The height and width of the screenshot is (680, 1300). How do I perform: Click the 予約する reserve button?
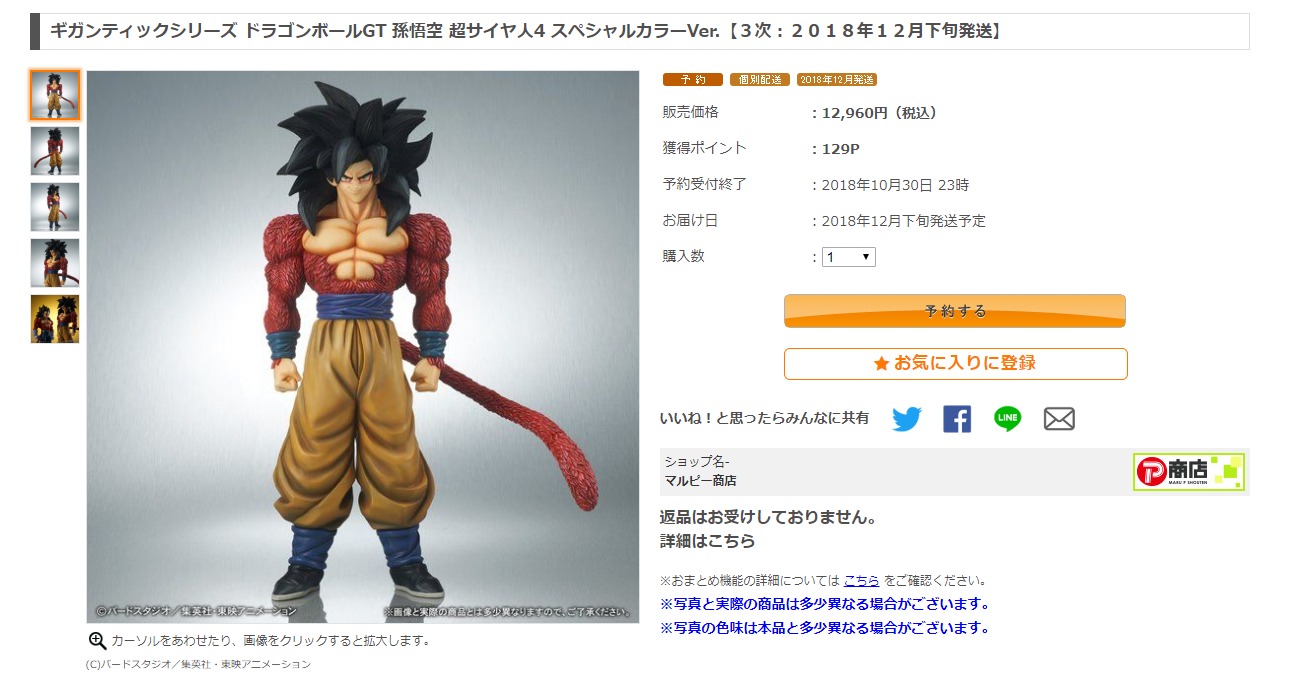point(955,311)
